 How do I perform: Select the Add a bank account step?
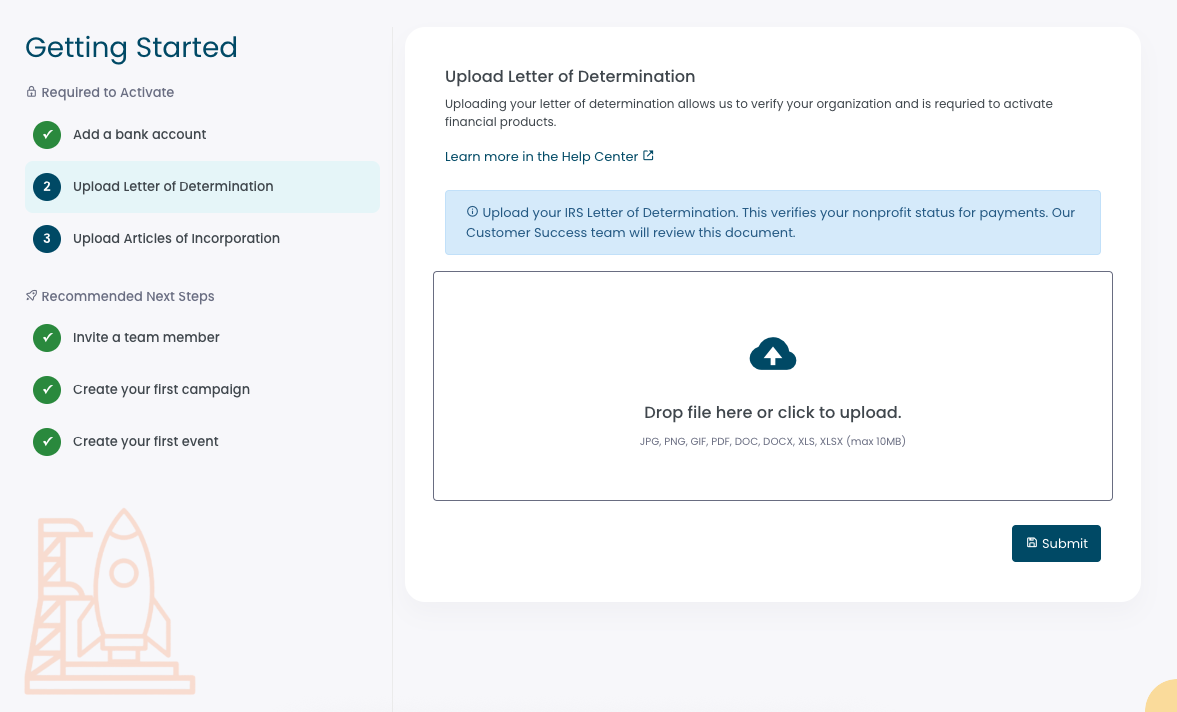tap(140, 134)
